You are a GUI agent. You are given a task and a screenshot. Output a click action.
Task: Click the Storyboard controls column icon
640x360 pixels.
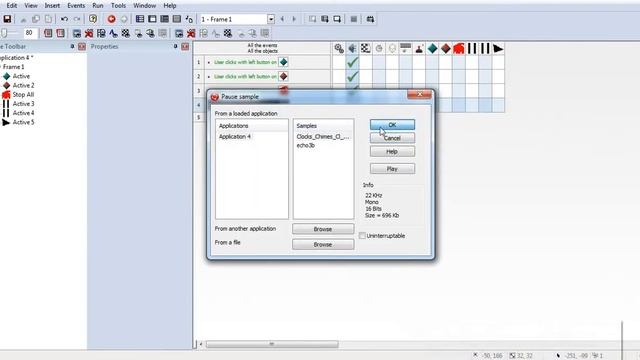(365, 49)
